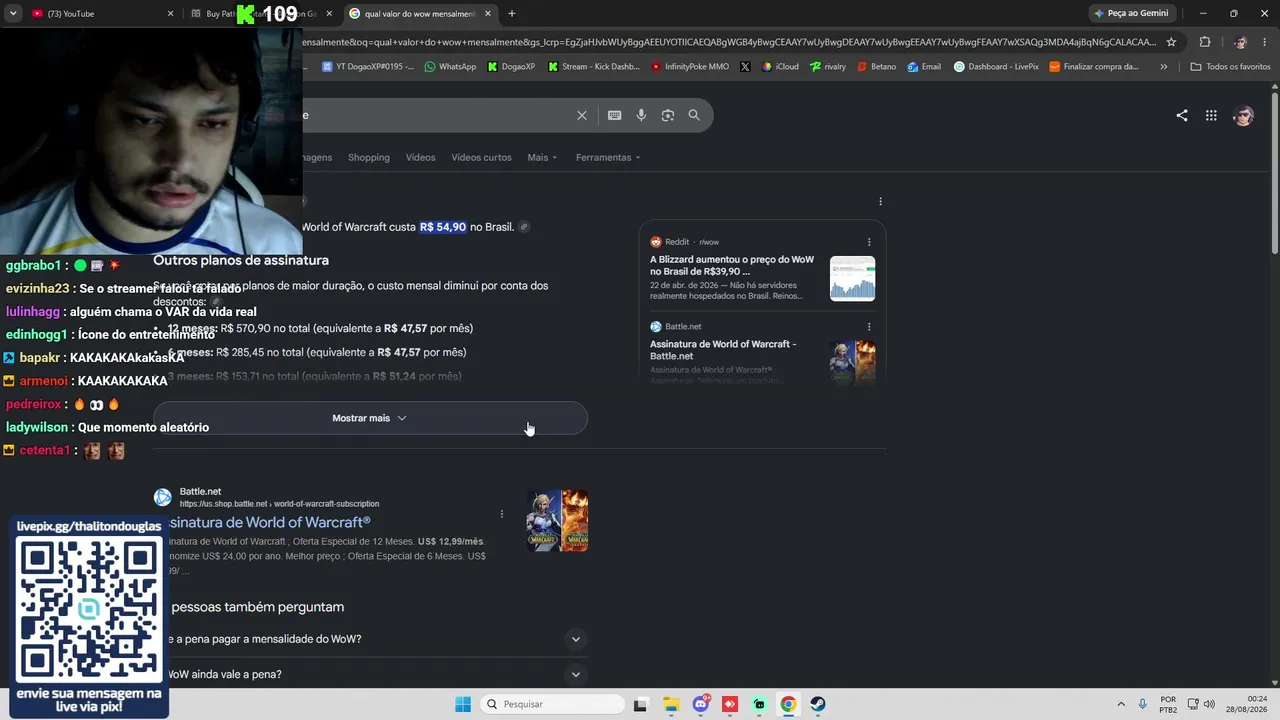
Task: Click the Reddit price chart thumbnail
Action: (x=852, y=278)
